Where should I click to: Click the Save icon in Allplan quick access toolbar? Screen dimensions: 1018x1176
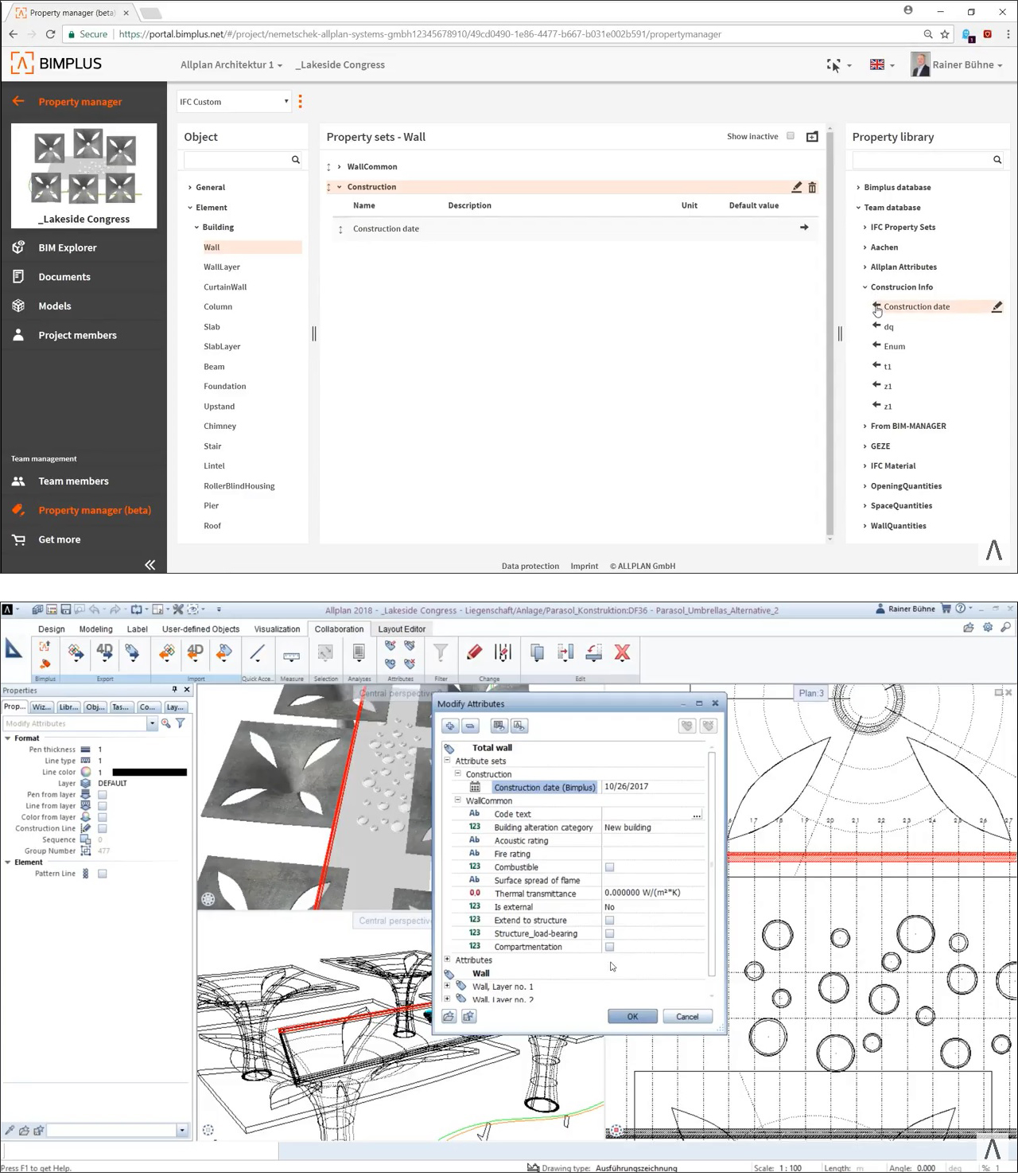[66, 609]
